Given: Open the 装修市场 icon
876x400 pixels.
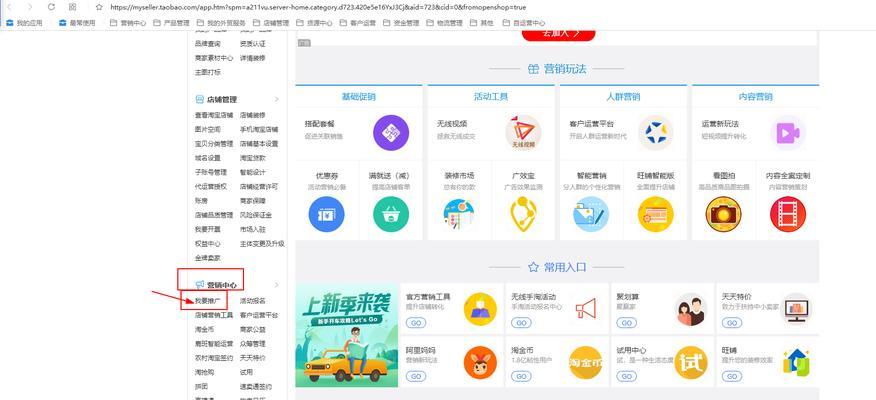Looking at the screenshot, I should click(x=459, y=214).
